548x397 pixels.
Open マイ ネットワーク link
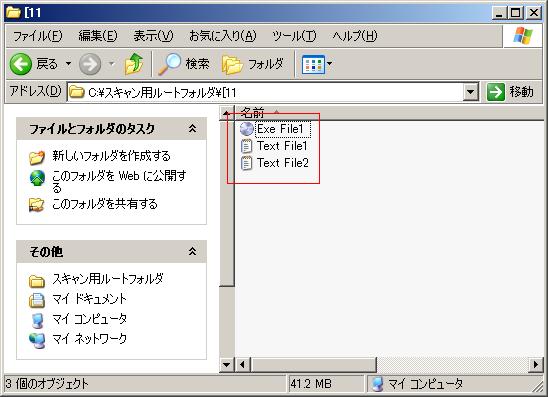click(89, 339)
